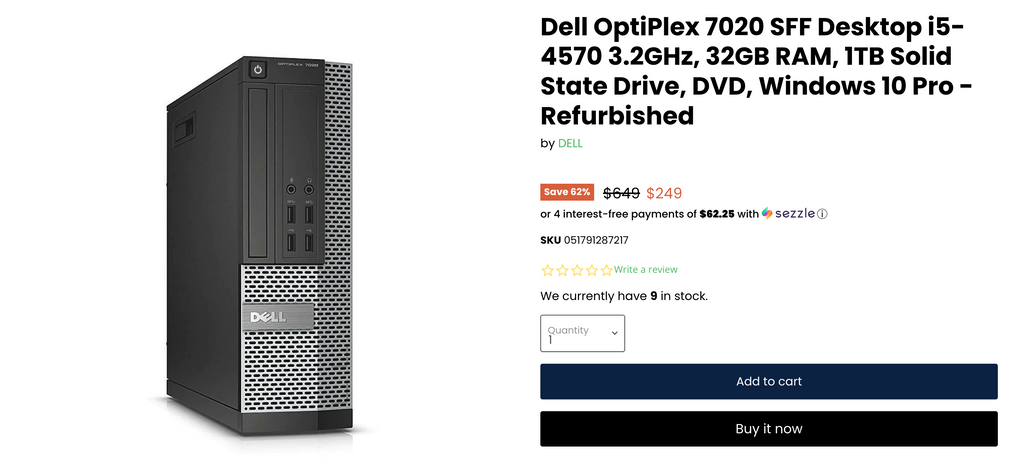1024x469 pixels.
Task: Click the SKU number 051791287217
Action: pyautogui.click(x=596, y=240)
